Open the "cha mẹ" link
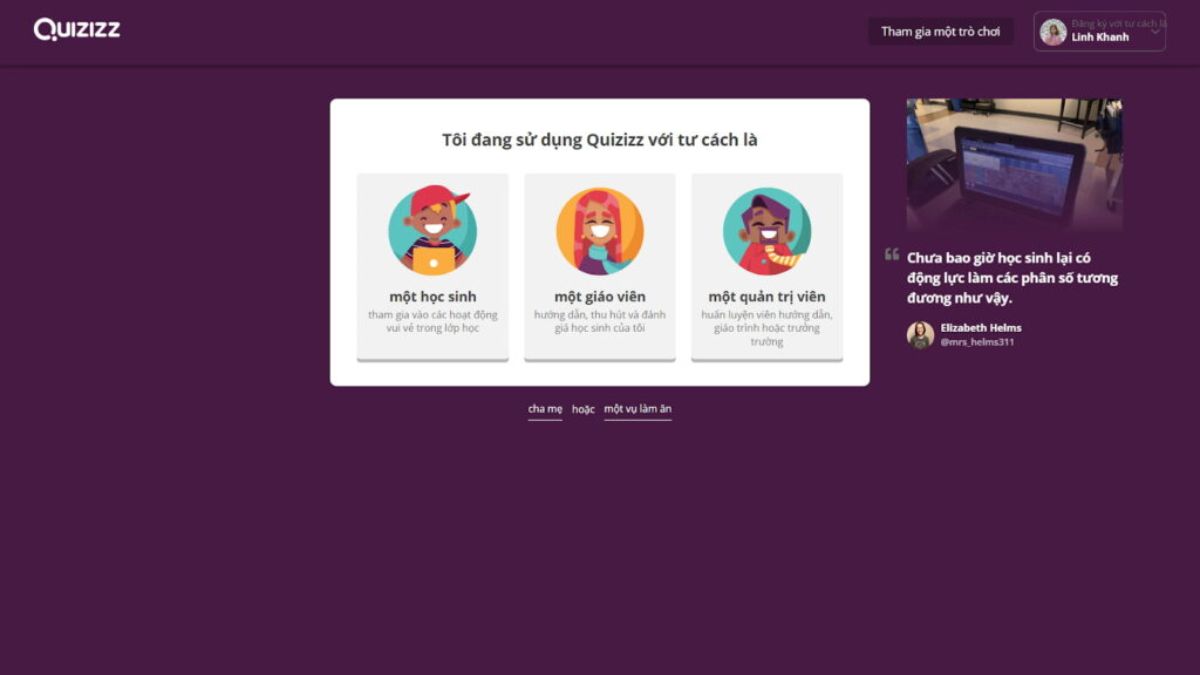Viewport: 1200px width, 675px height. coord(545,409)
